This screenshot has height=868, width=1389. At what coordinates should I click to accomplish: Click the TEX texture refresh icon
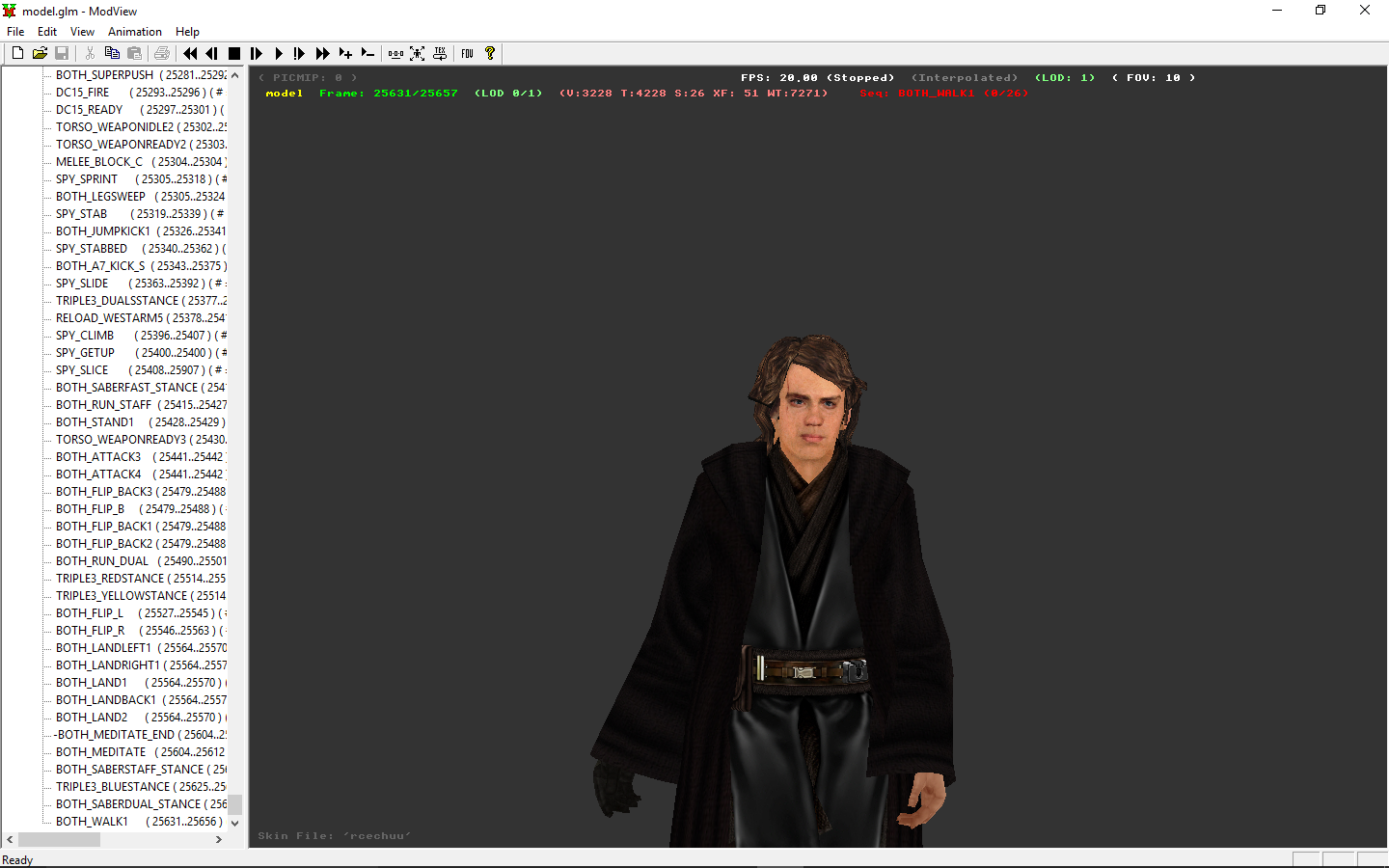pyautogui.click(x=440, y=53)
